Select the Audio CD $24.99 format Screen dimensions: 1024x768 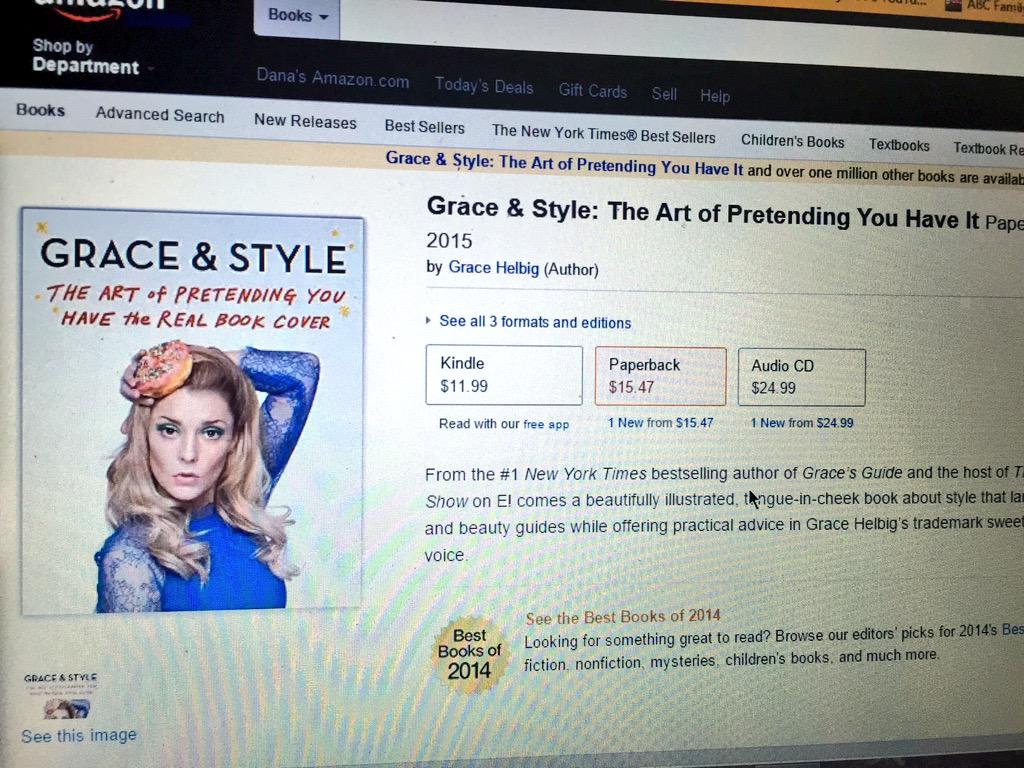click(801, 377)
